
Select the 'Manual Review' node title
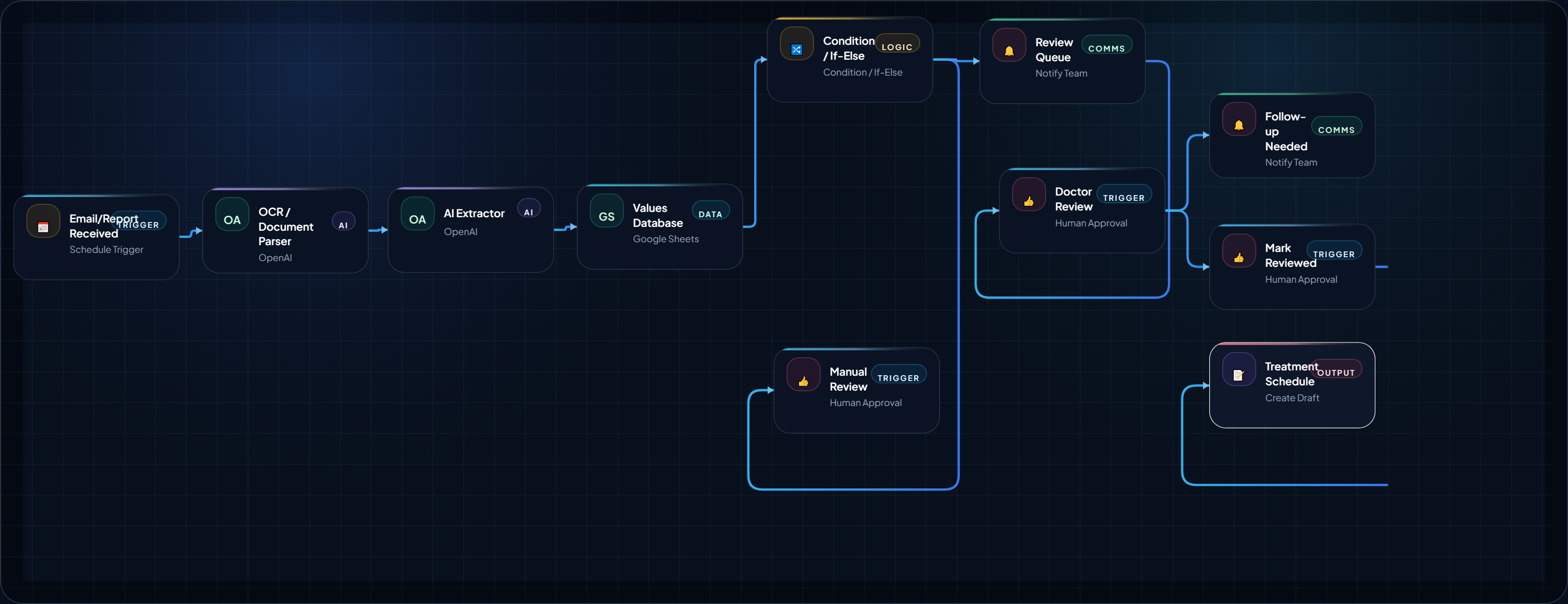point(848,380)
